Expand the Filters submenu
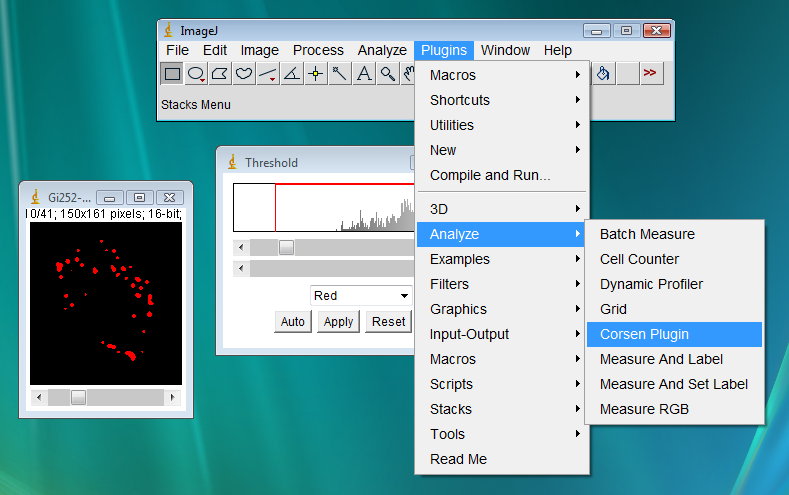This screenshot has width=789, height=495. (x=502, y=284)
